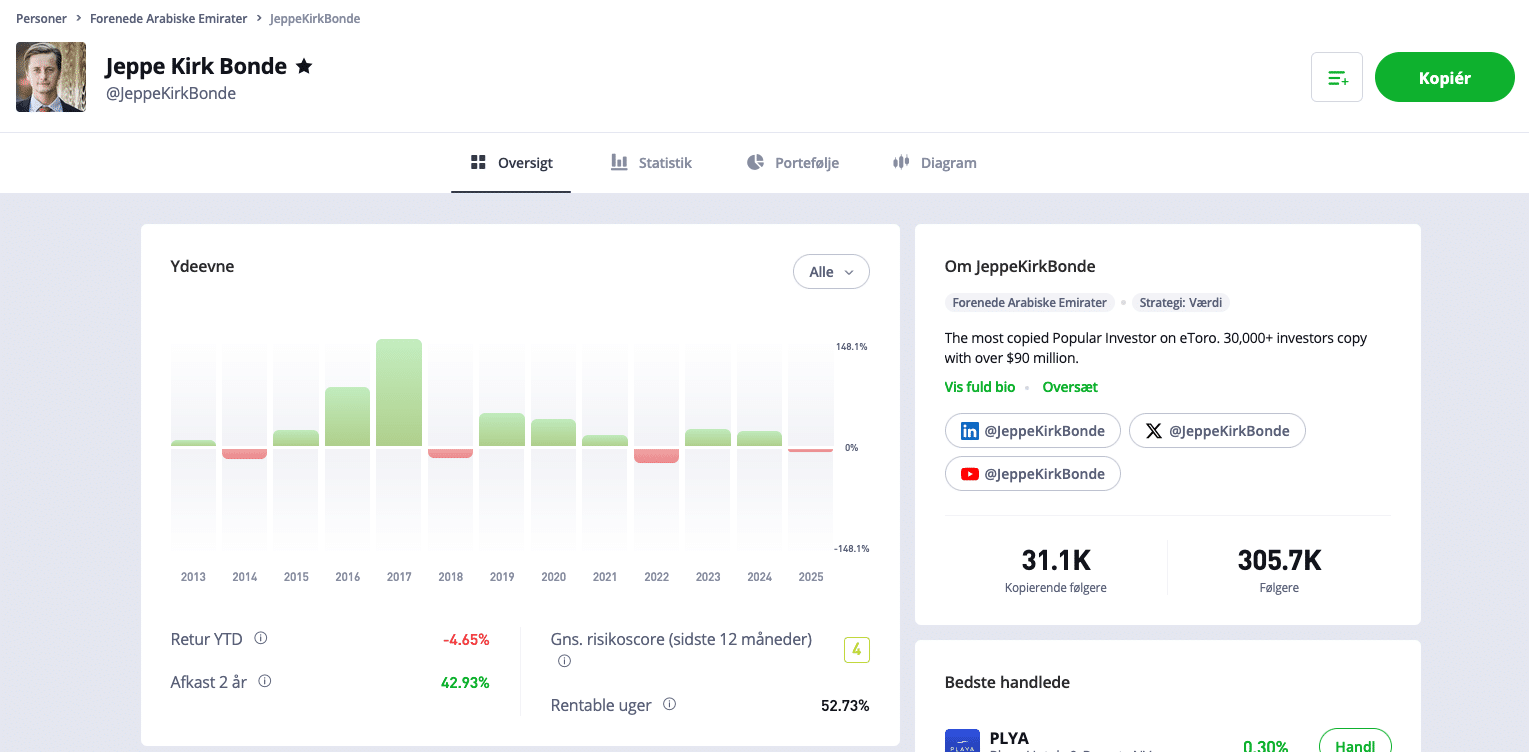Open the YouTube @JeppeKirkBonde channel link

point(1033,474)
